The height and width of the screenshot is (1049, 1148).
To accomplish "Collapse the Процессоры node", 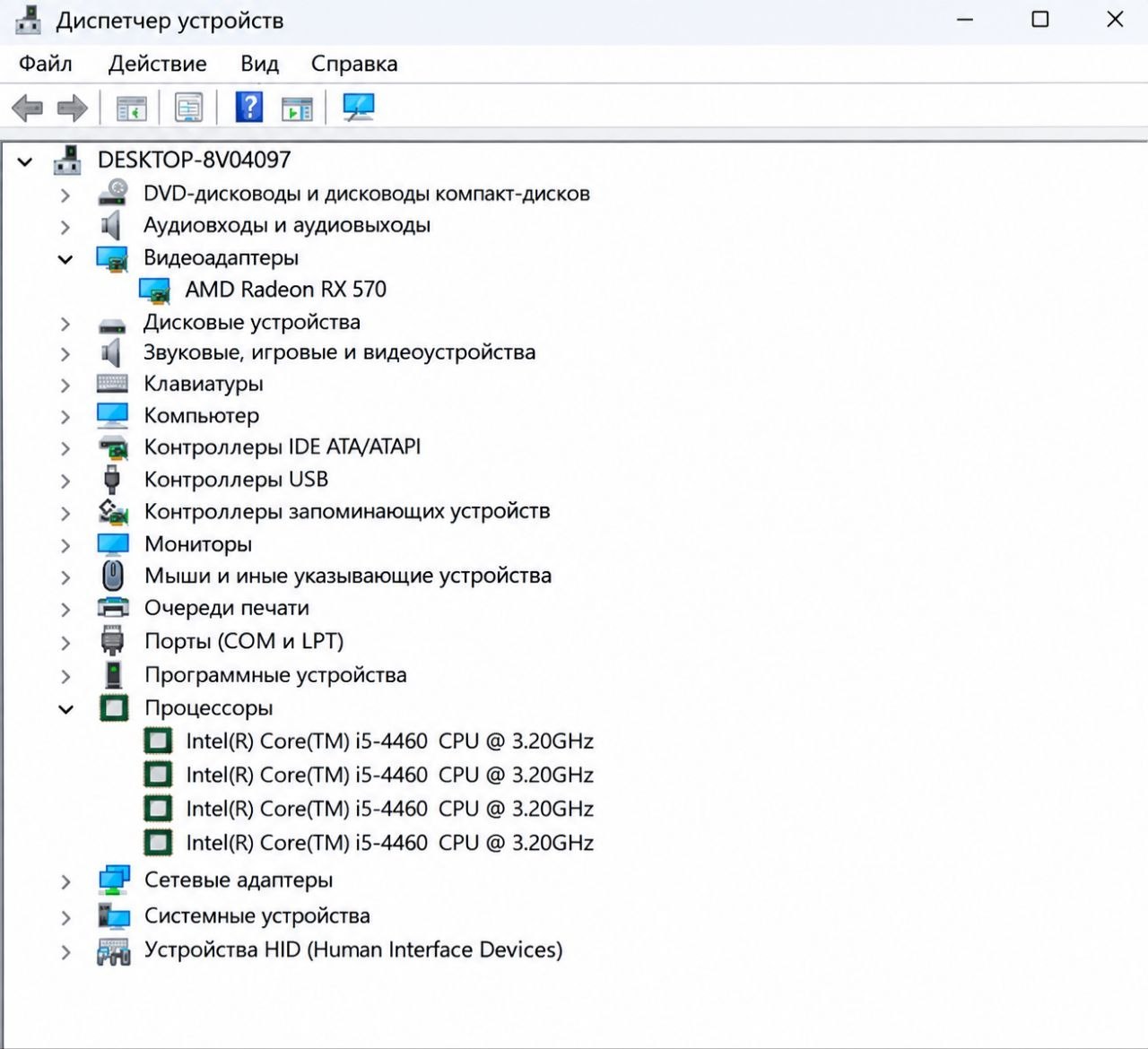I will [65, 709].
